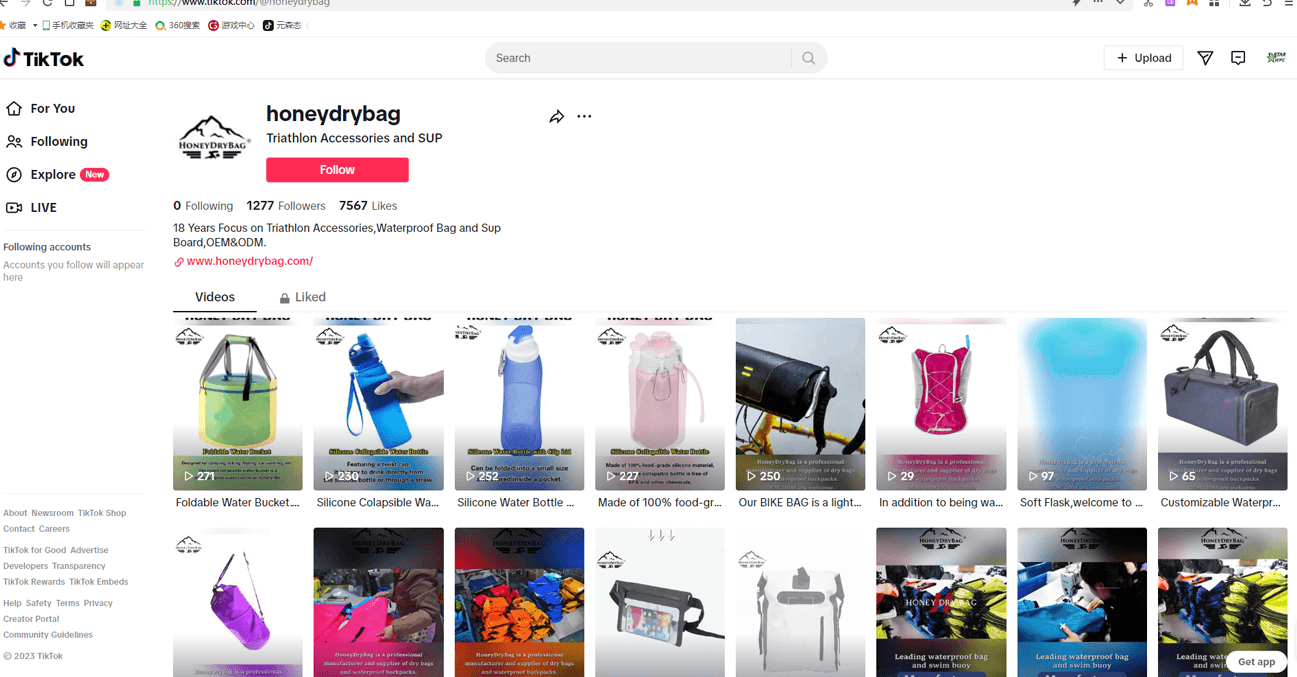Open the profile avatar menu
The width and height of the screenshot is (1297, 677).
point(1276,58)
